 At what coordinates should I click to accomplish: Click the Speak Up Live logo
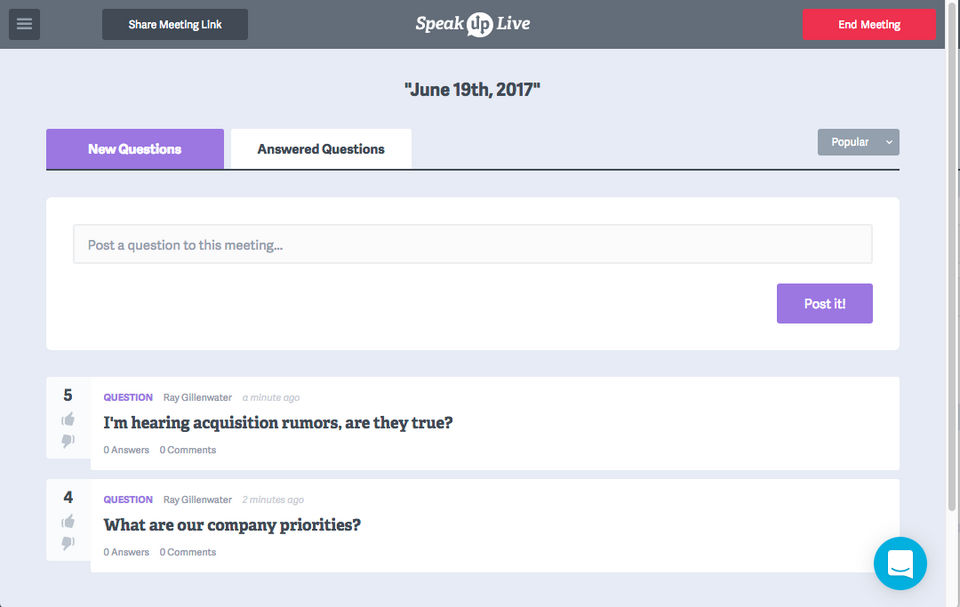click(x=473, y=24)
